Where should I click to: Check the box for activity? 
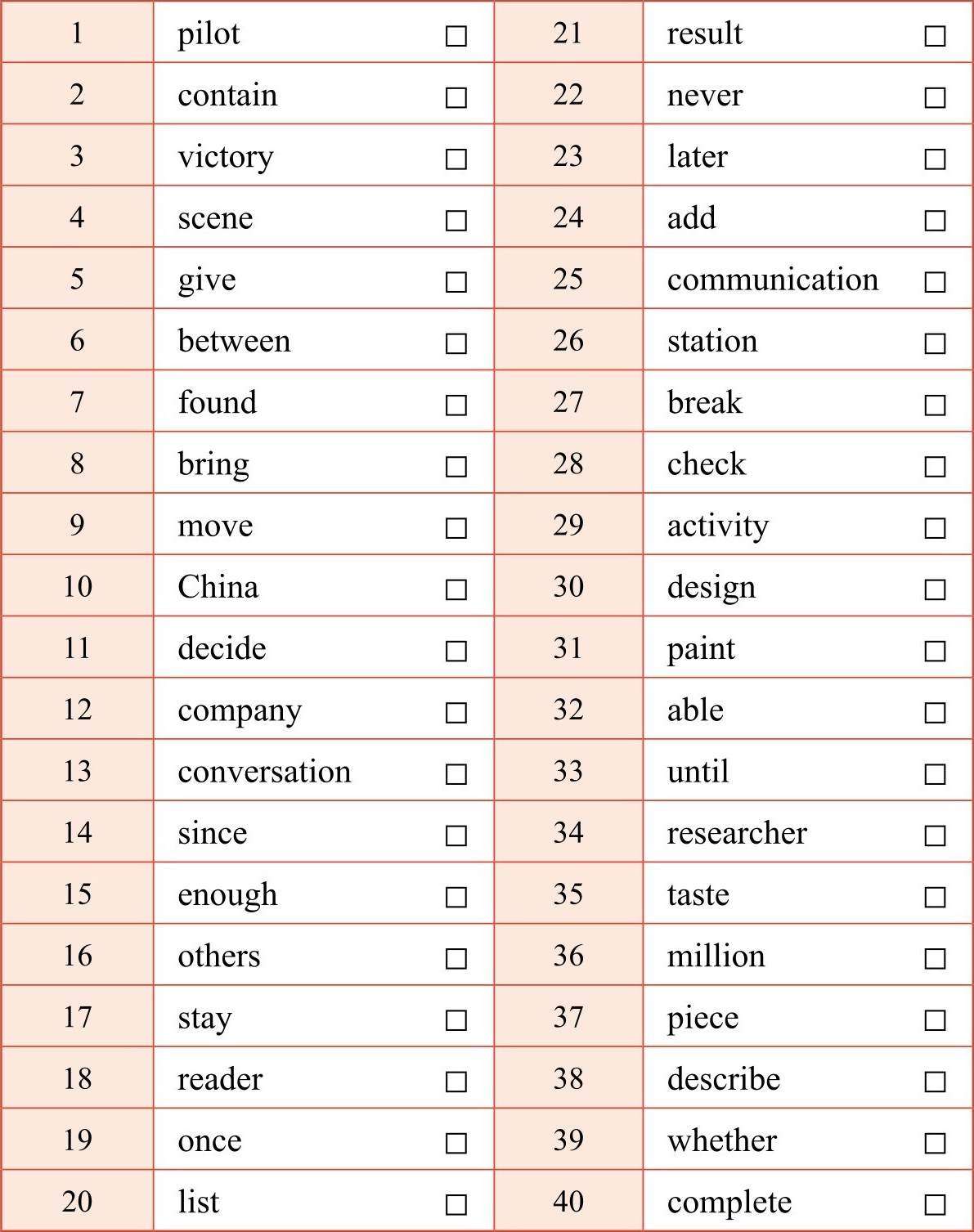tap(935, 528)
